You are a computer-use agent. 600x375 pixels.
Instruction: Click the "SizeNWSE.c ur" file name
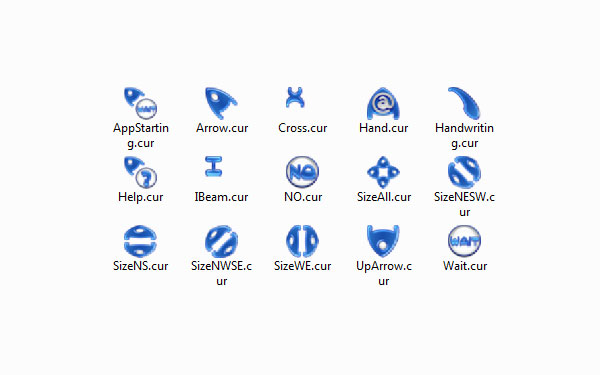tap(222, 273)
